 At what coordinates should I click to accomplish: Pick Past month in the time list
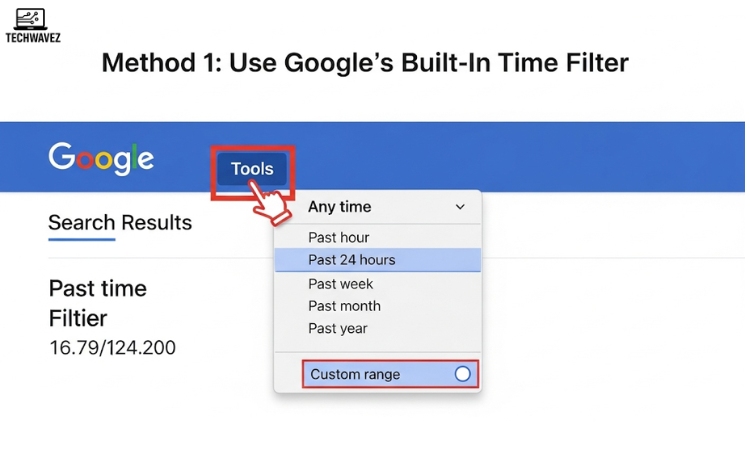(x=344, y=306)
